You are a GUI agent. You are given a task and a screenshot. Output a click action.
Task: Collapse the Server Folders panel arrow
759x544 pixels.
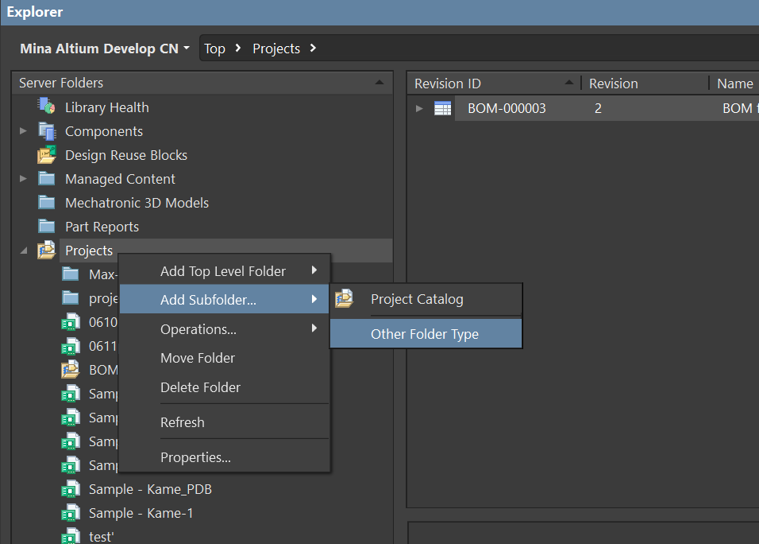pyautogui.click(x=380, y=82)
